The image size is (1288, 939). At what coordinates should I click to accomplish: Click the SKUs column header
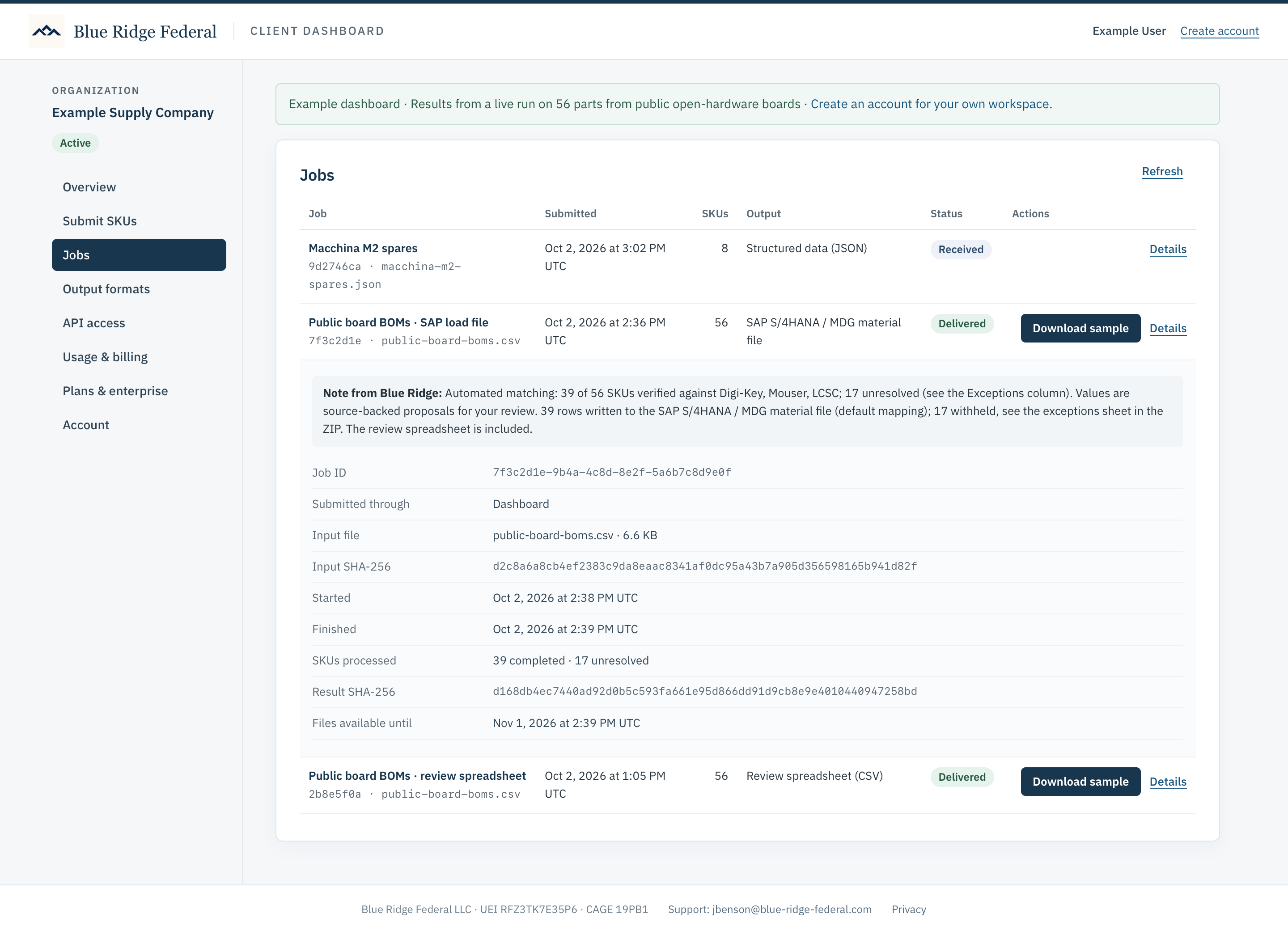(x=715, y=214)
